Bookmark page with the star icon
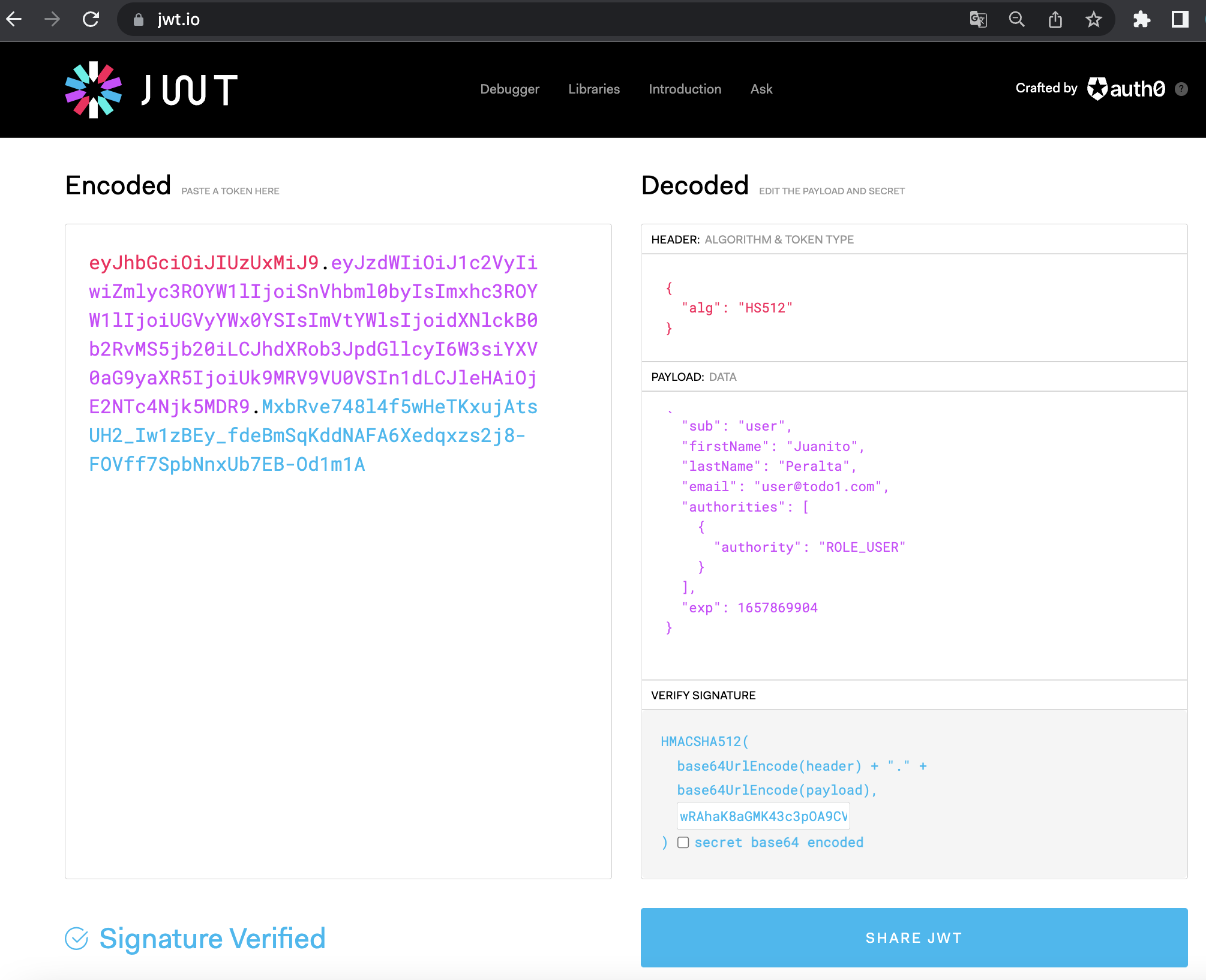This screenshot has width=1206, height=980. (1093, 19)
